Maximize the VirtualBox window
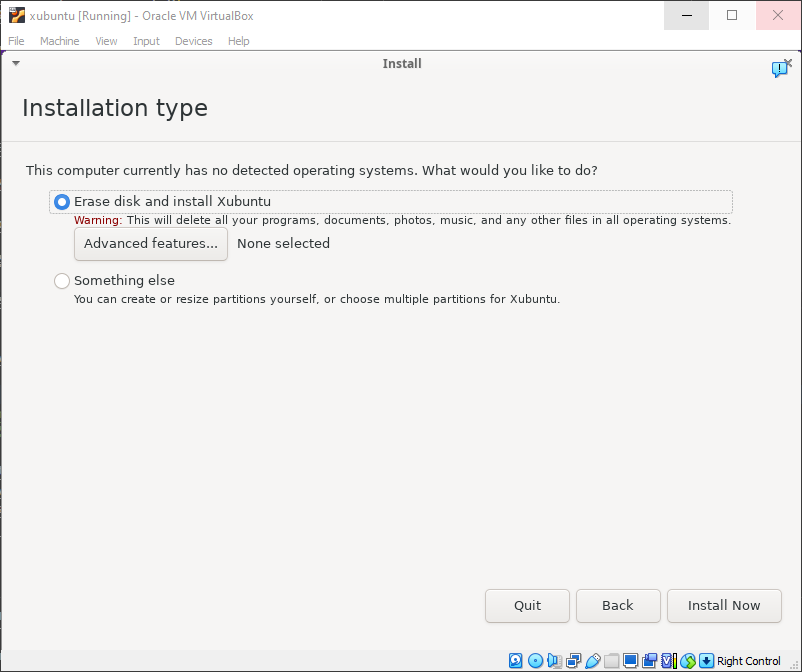The height and width of the screenshot is (672, 802). point(732,15)
